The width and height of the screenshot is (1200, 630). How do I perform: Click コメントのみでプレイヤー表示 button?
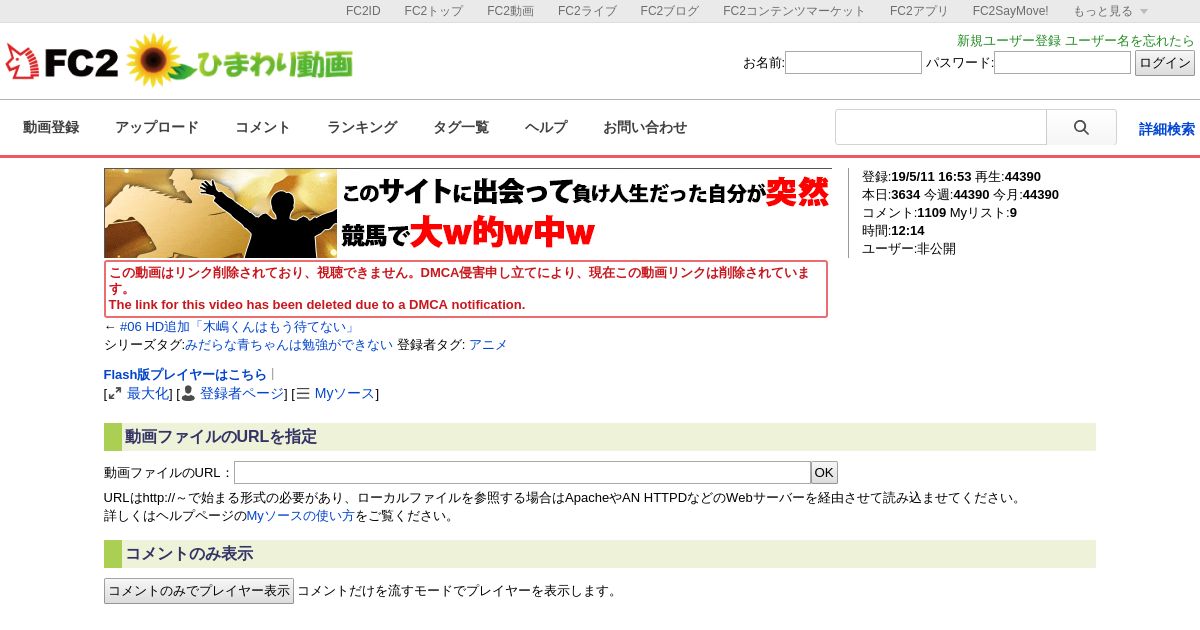(199, 591)
